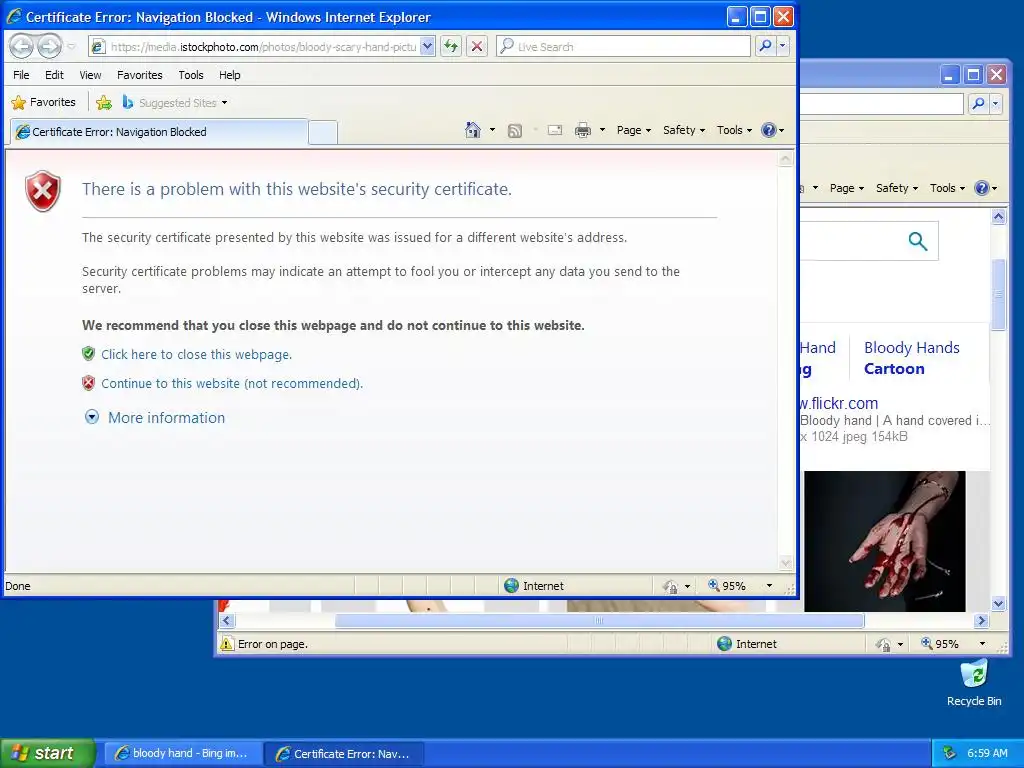Viewport: 1024px width, 768px height.
Task: Open Suggested Sites on favorites bar
Action: 175,103
